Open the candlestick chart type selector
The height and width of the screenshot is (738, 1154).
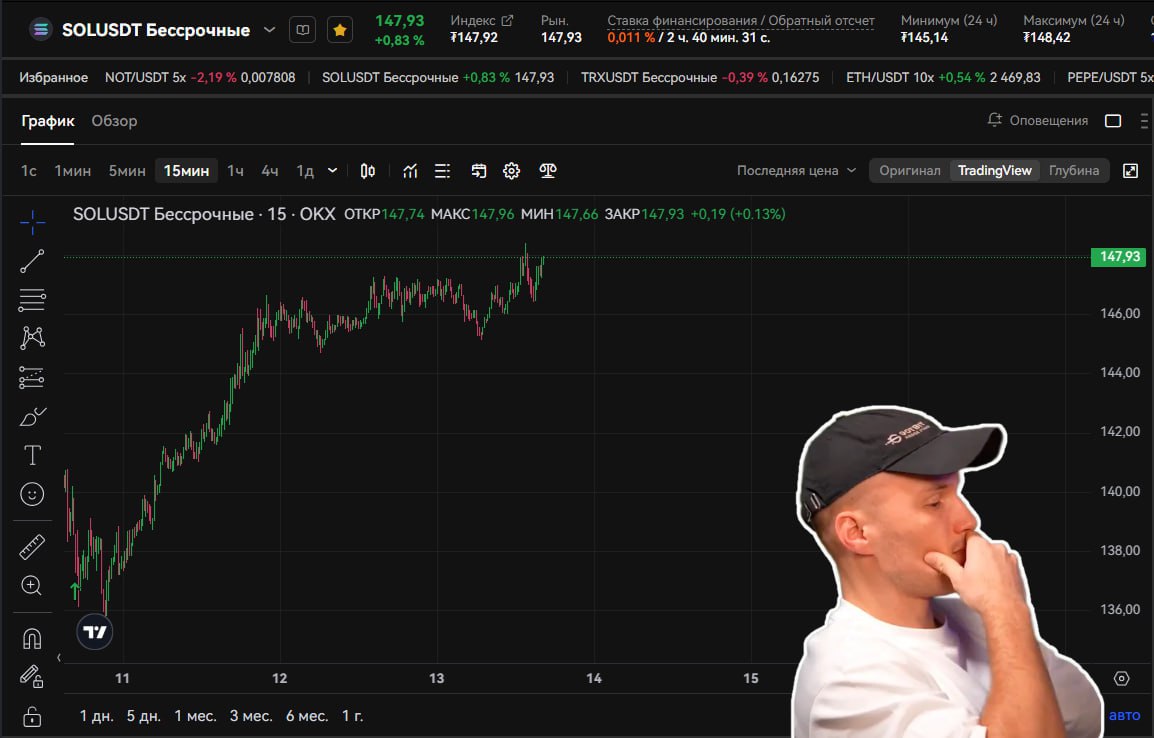367,171
